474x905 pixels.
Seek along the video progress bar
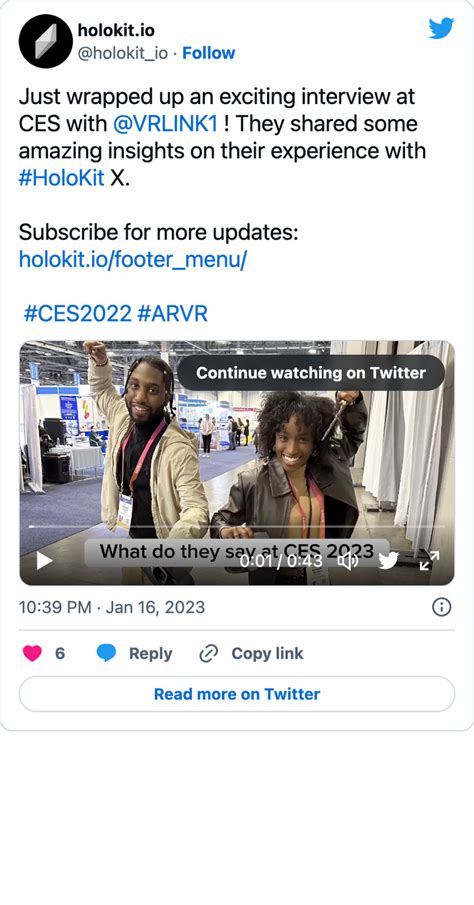[x=237, y=526]
